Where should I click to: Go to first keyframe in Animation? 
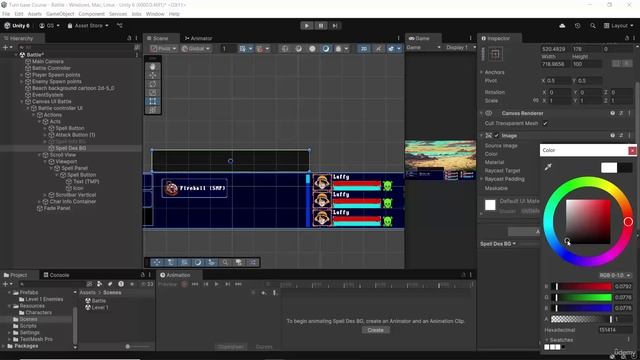[x=195, y=284]
